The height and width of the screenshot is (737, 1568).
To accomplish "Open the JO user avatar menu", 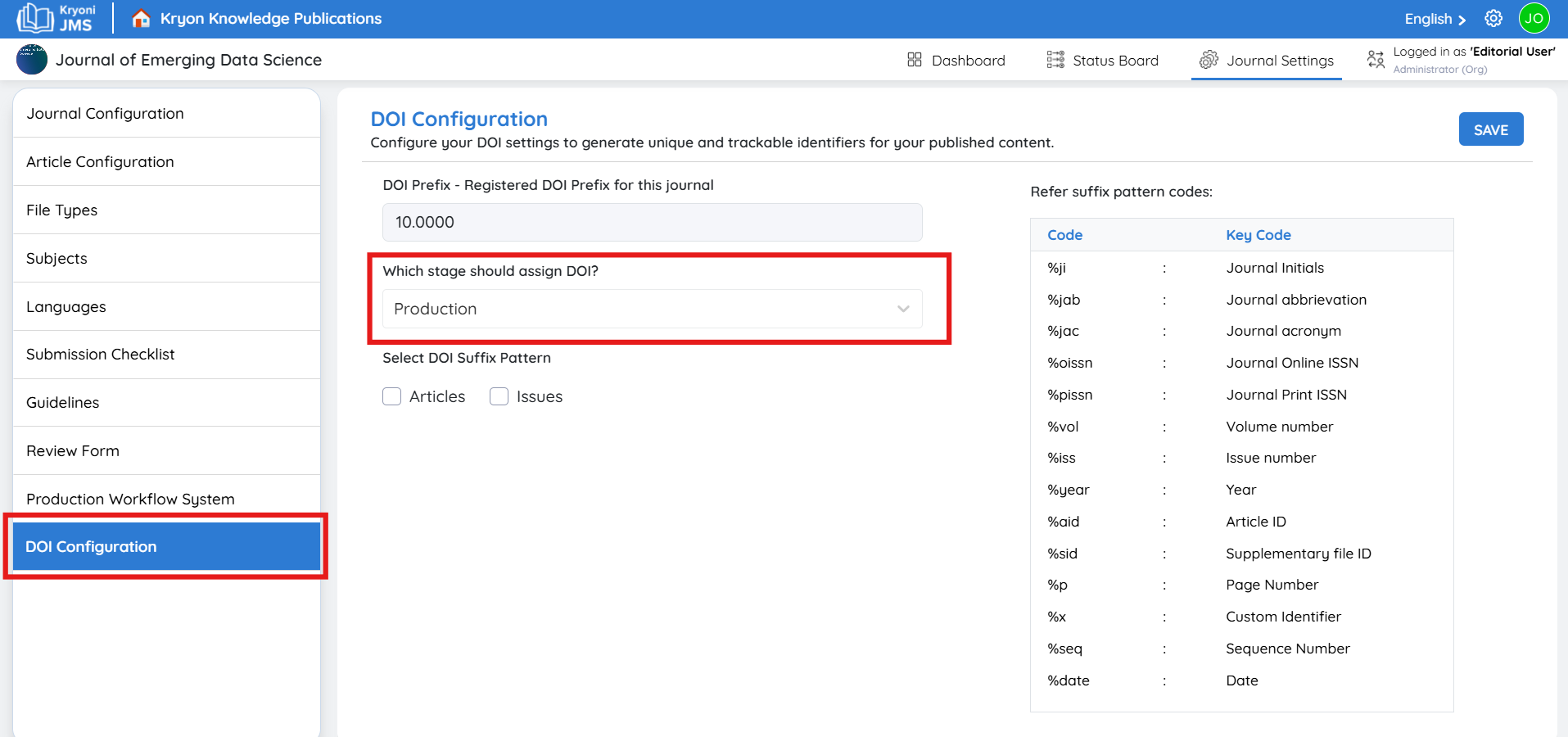I will pyautogui.click(x=1534, y=18).
